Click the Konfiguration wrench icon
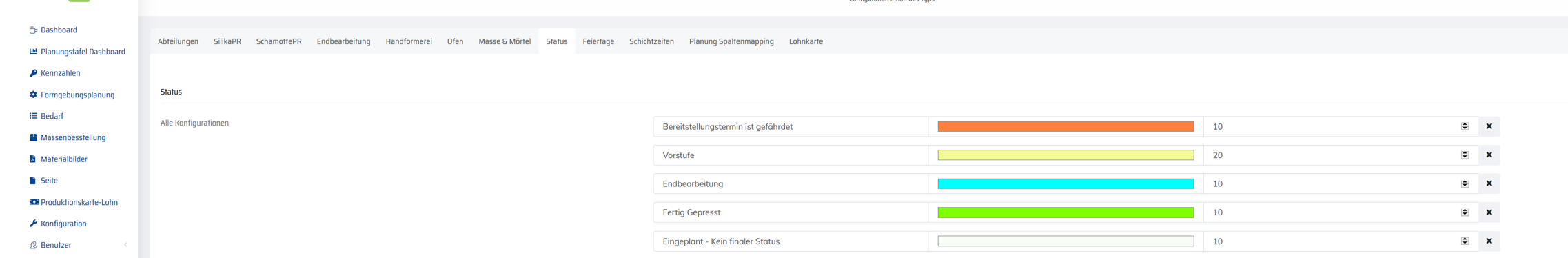The width and height of the screenshot is (1568, 258). pos(33,224)
